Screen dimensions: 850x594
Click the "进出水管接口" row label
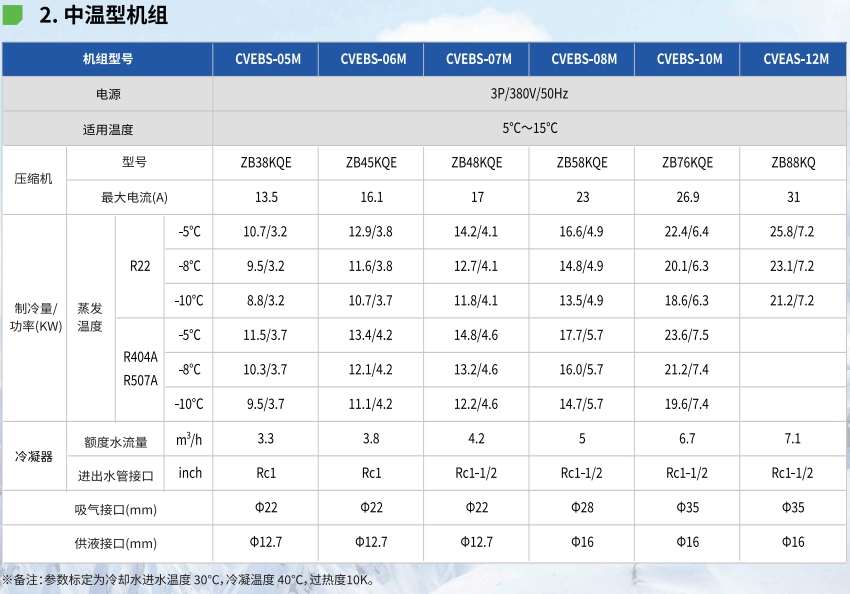coord(115,476)
